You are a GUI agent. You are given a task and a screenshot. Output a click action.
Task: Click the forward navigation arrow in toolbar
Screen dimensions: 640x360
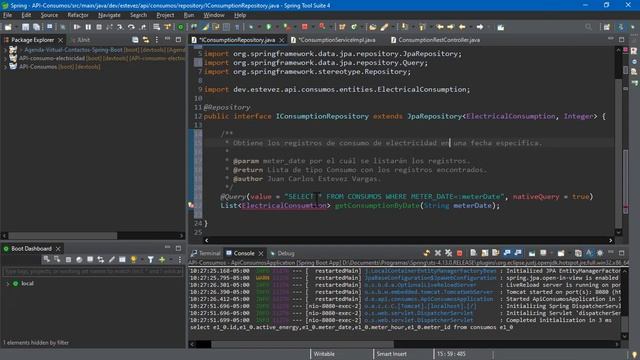480,27
